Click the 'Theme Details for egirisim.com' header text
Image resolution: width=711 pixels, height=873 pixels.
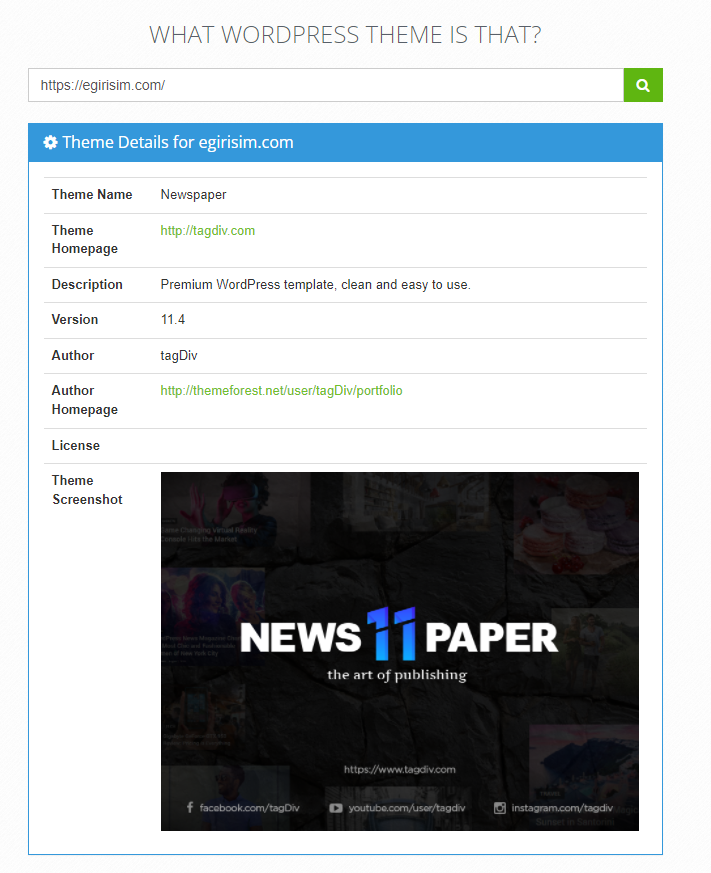pyautogui.click(x=178, y=143)
